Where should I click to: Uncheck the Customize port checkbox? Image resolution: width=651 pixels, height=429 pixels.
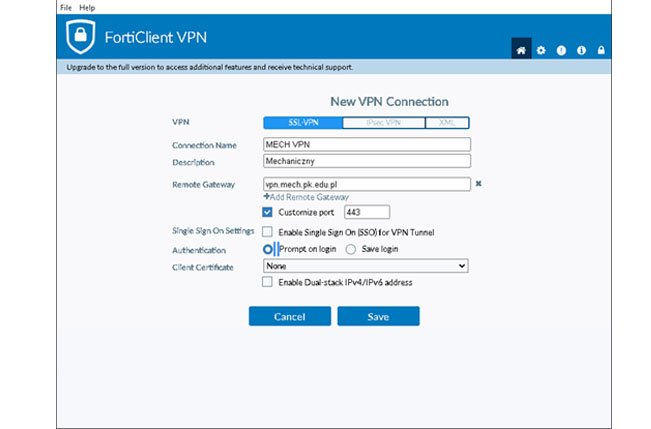267,212
